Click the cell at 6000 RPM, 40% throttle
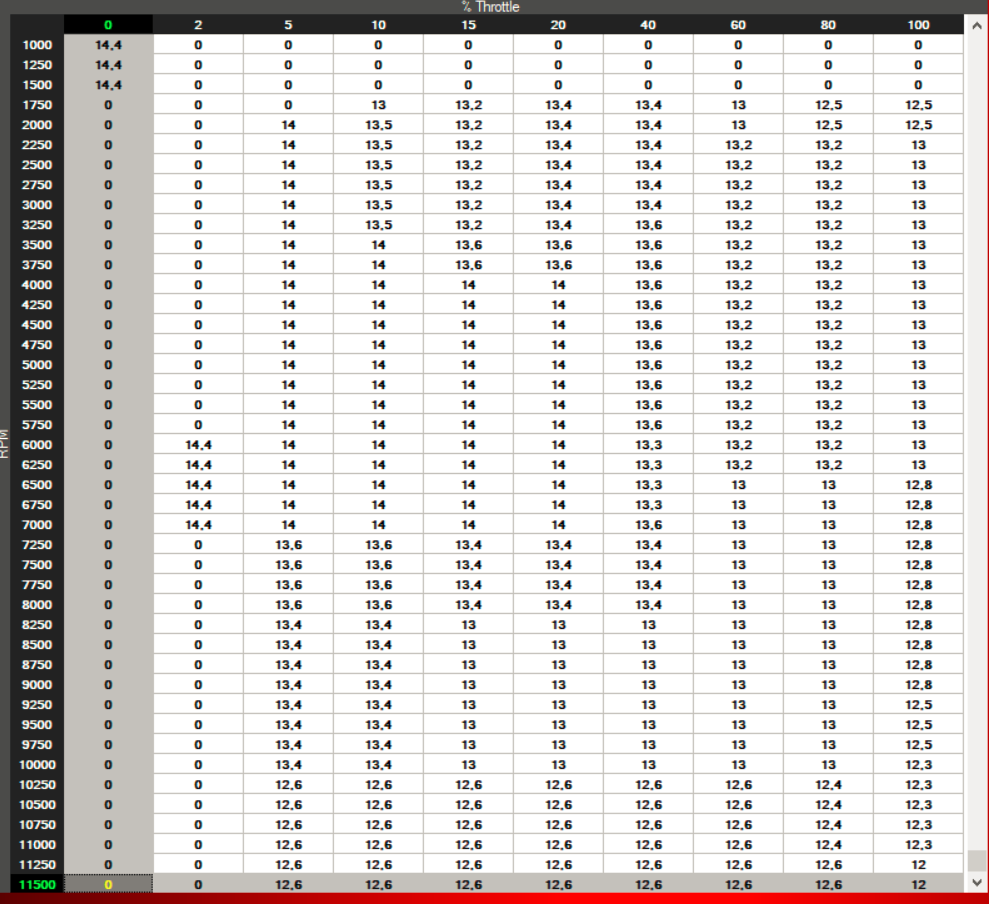 tap(648, 445)
